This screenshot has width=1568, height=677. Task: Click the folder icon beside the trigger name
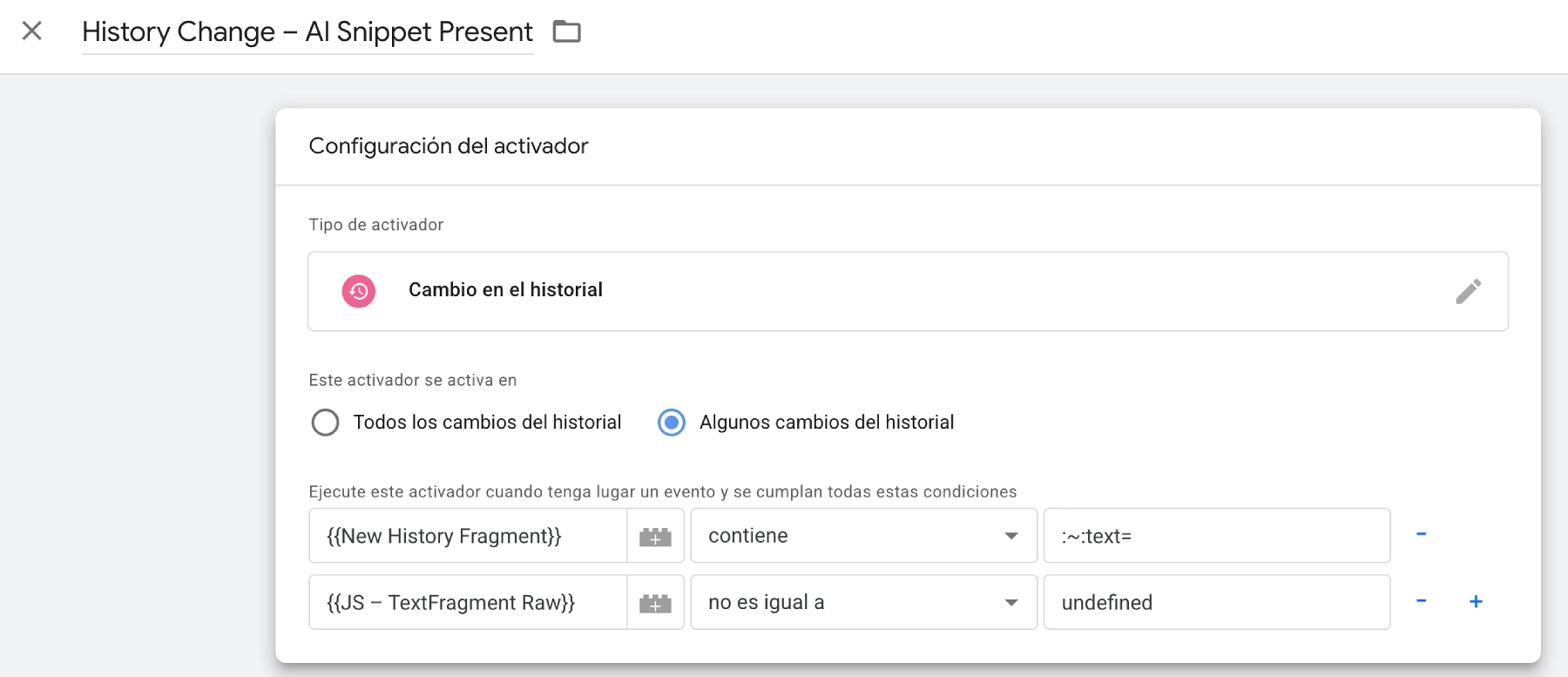click(x=566, y=32)
